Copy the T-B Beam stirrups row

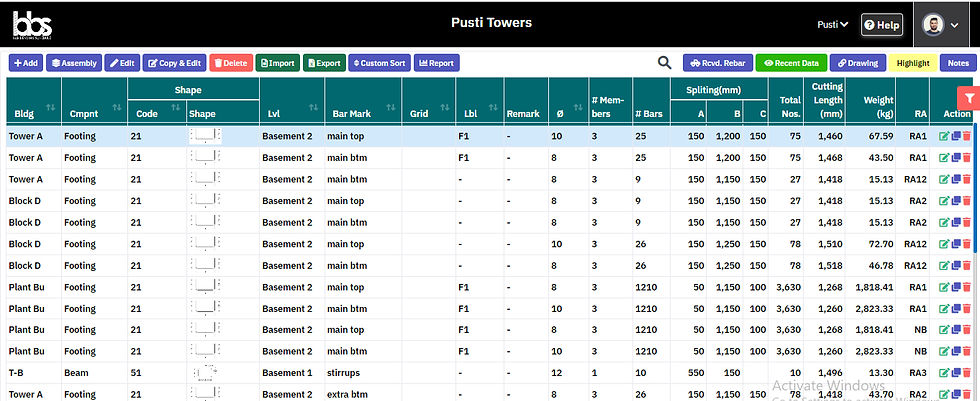[x=956, y=374]
